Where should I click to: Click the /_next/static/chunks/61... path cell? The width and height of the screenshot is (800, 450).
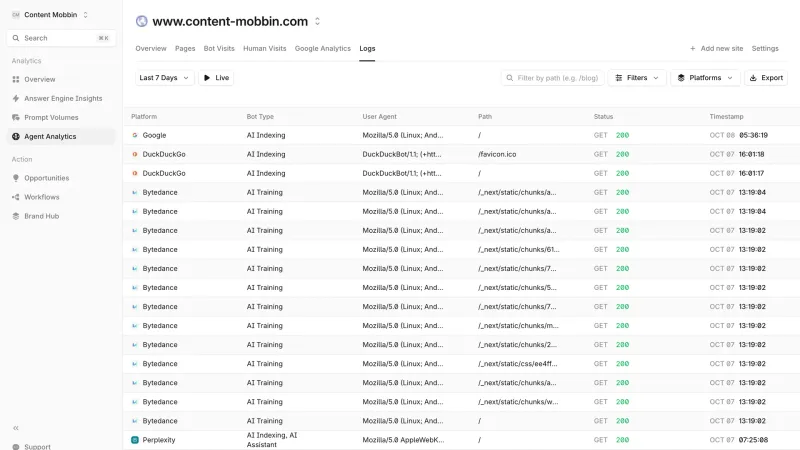click(x=518, y=249)
